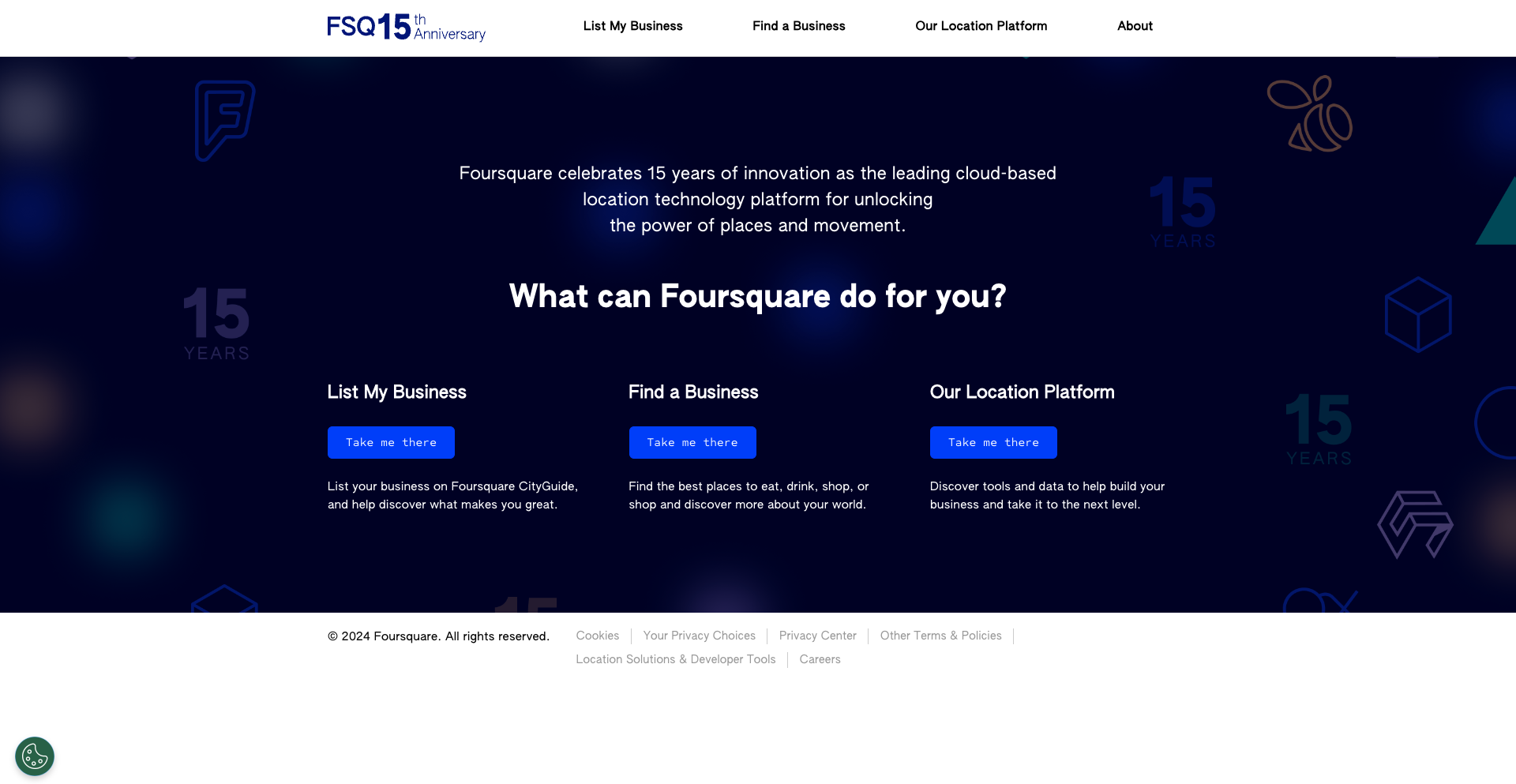Open Other Terms & Policies link
This screenshot has width=1516, height=784.
pyautogui.click(x=940, y=636)
